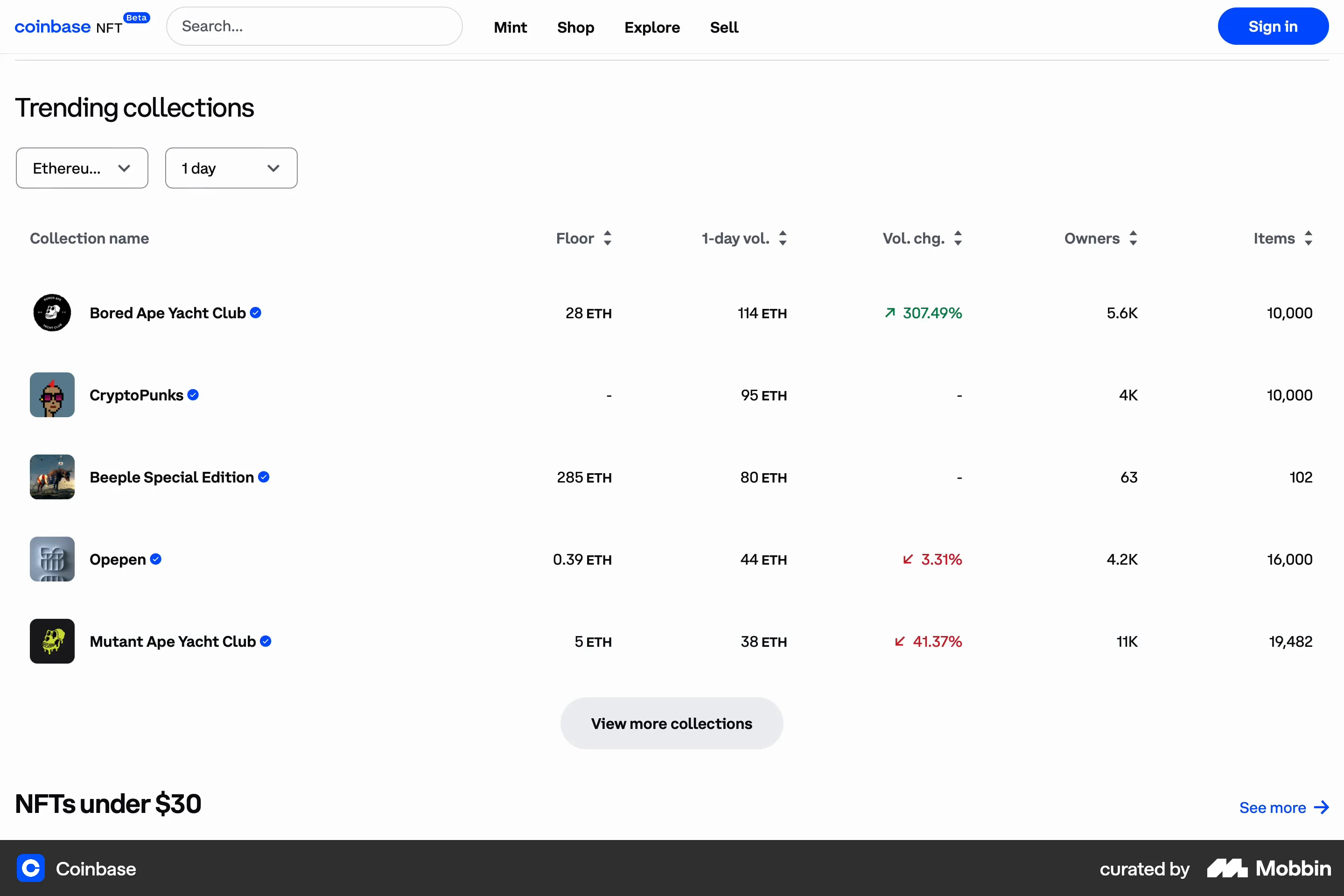Click the 95 ETH volume value

[x=764, y=395]
